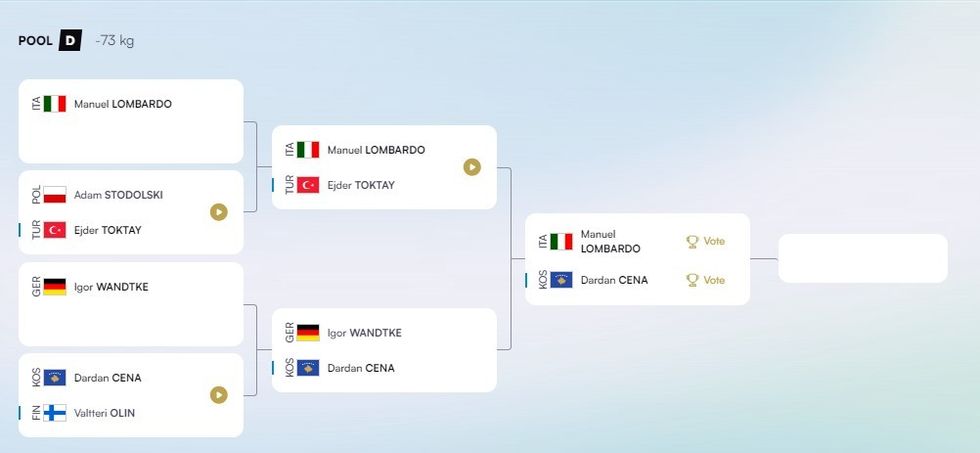
Task: Click the Pool D badge
Action: 69,41
